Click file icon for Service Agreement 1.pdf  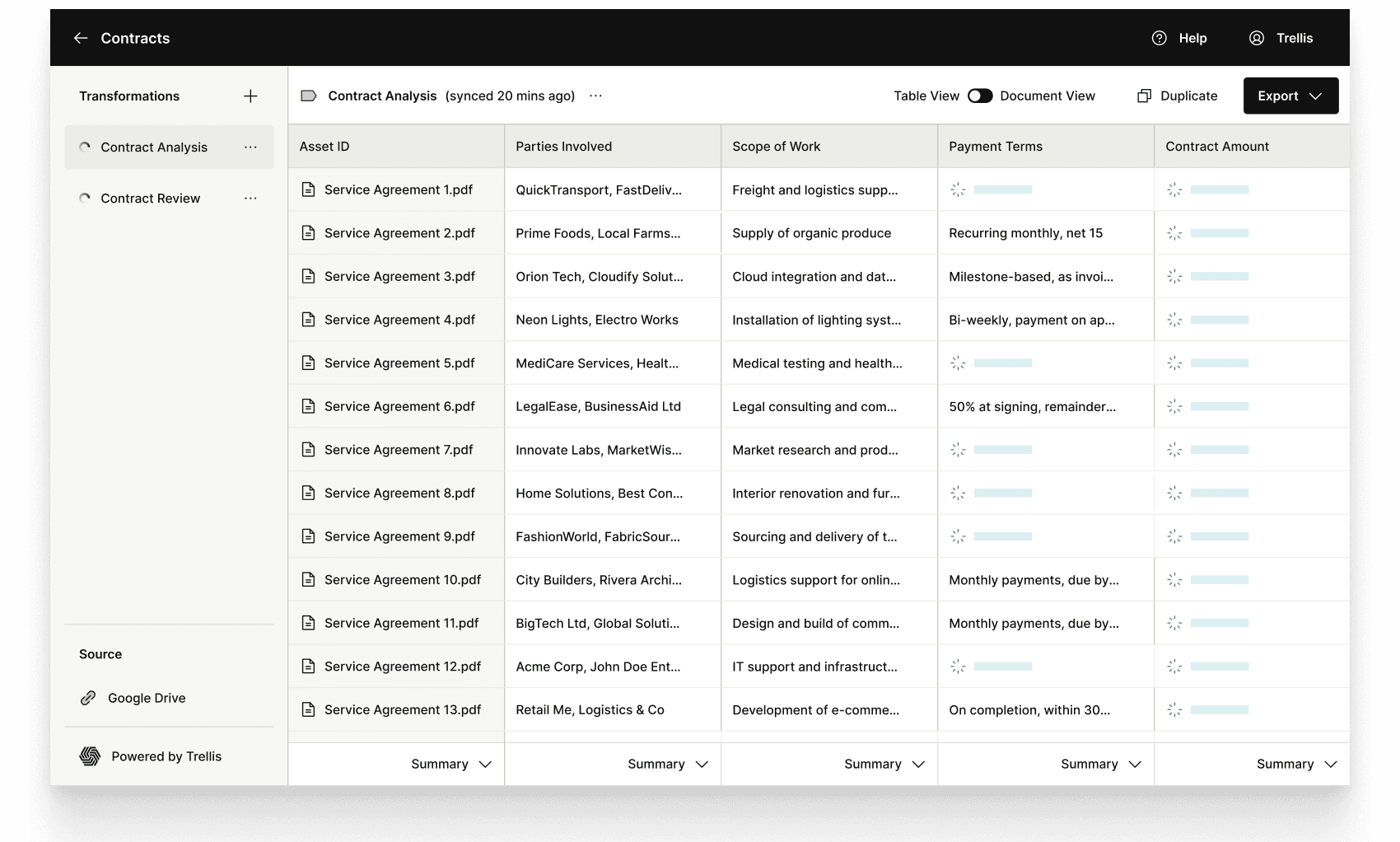click(308, 189)
